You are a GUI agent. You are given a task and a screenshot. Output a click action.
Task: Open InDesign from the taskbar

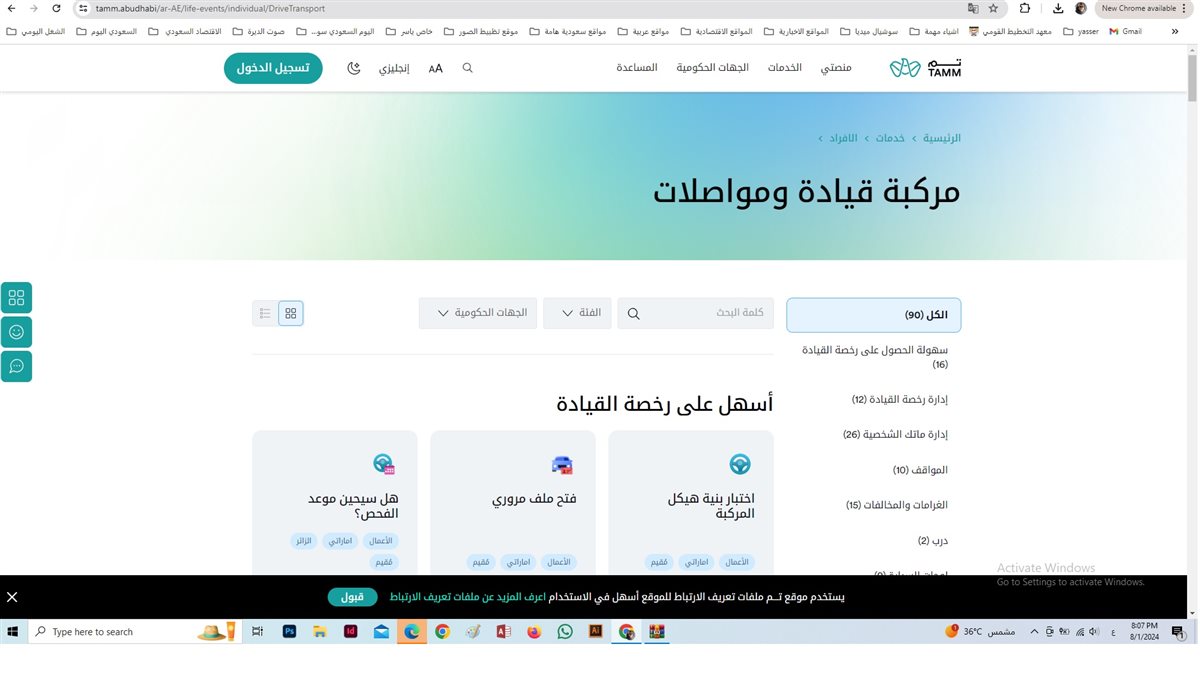351,632
